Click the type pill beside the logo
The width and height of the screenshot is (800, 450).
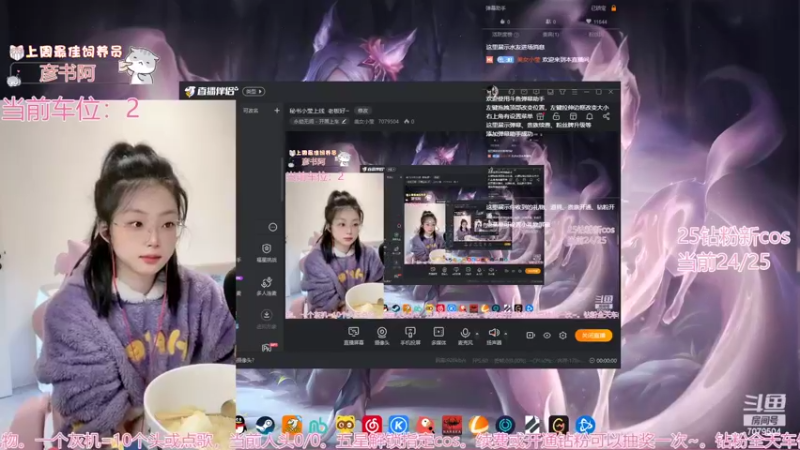click(x=254, y=91)
